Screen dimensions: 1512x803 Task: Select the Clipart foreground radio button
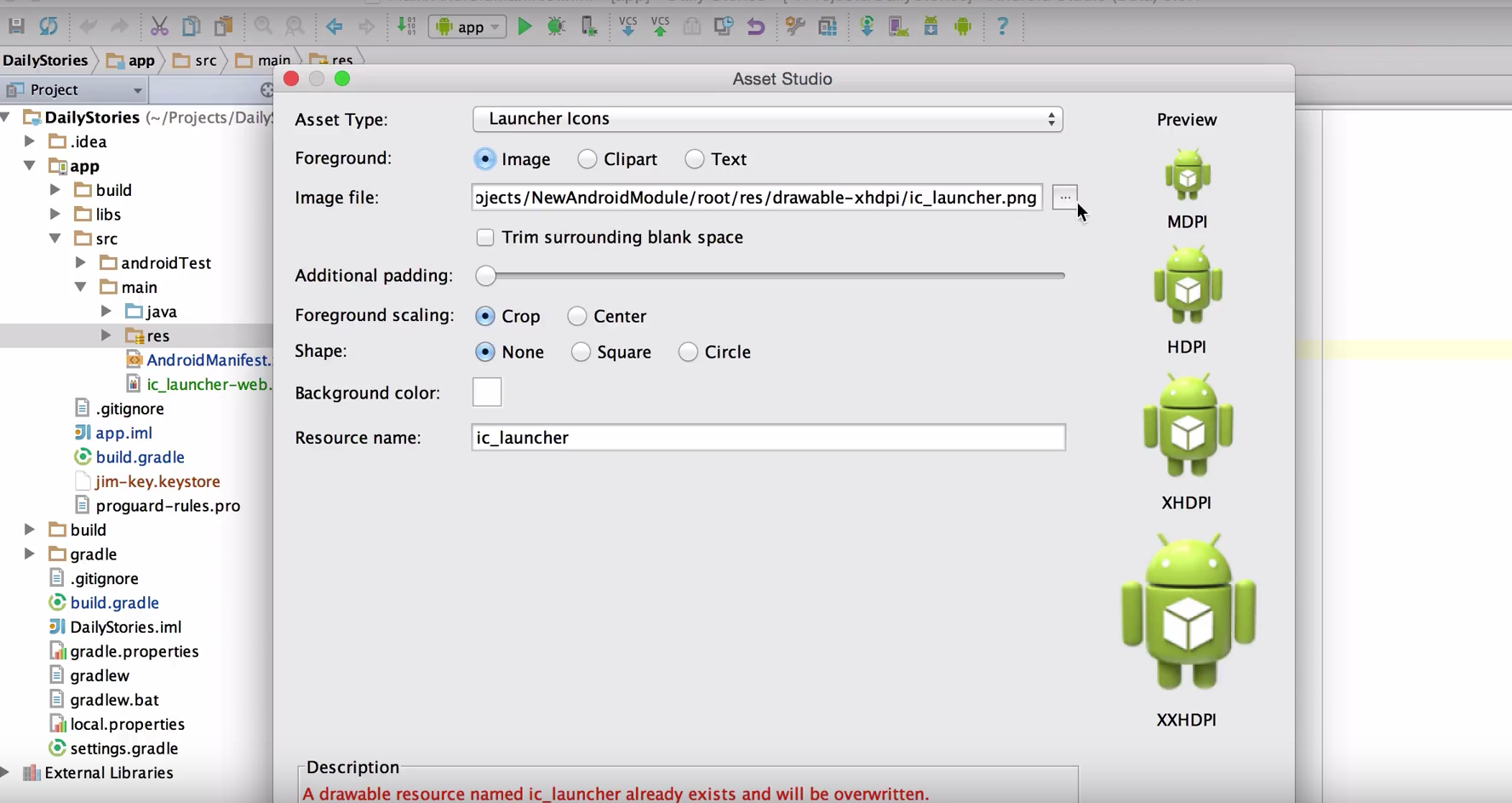coord(587,159)
